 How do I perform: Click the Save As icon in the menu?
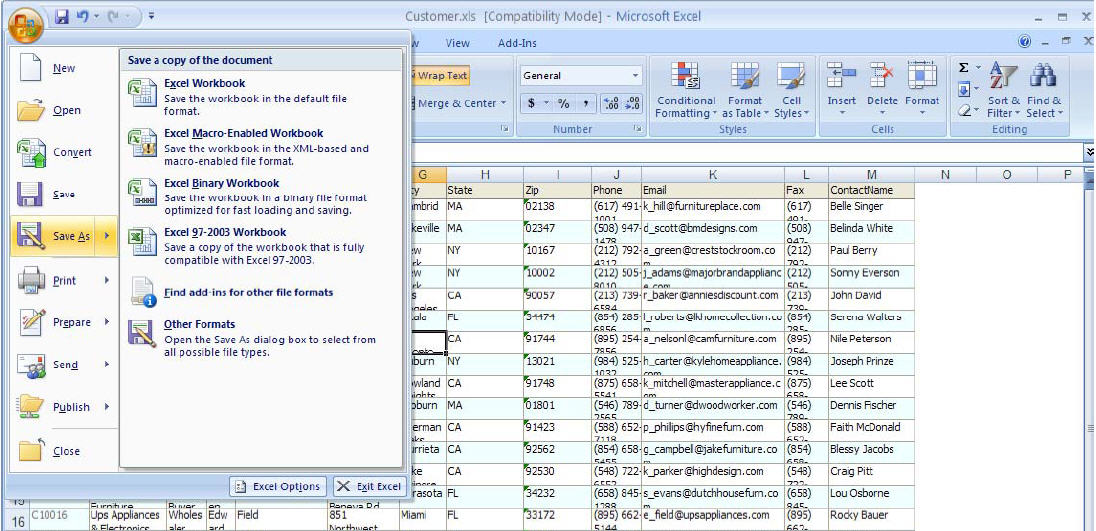tap(31, 236)
